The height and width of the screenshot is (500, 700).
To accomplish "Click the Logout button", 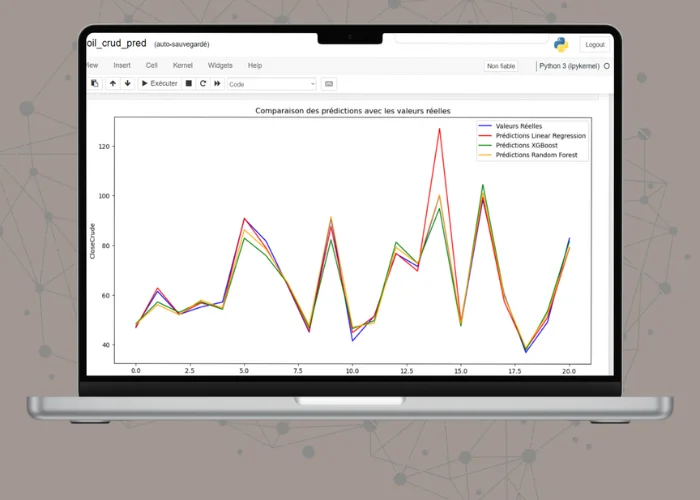I will pyautogui.click(x=594, y=45).
